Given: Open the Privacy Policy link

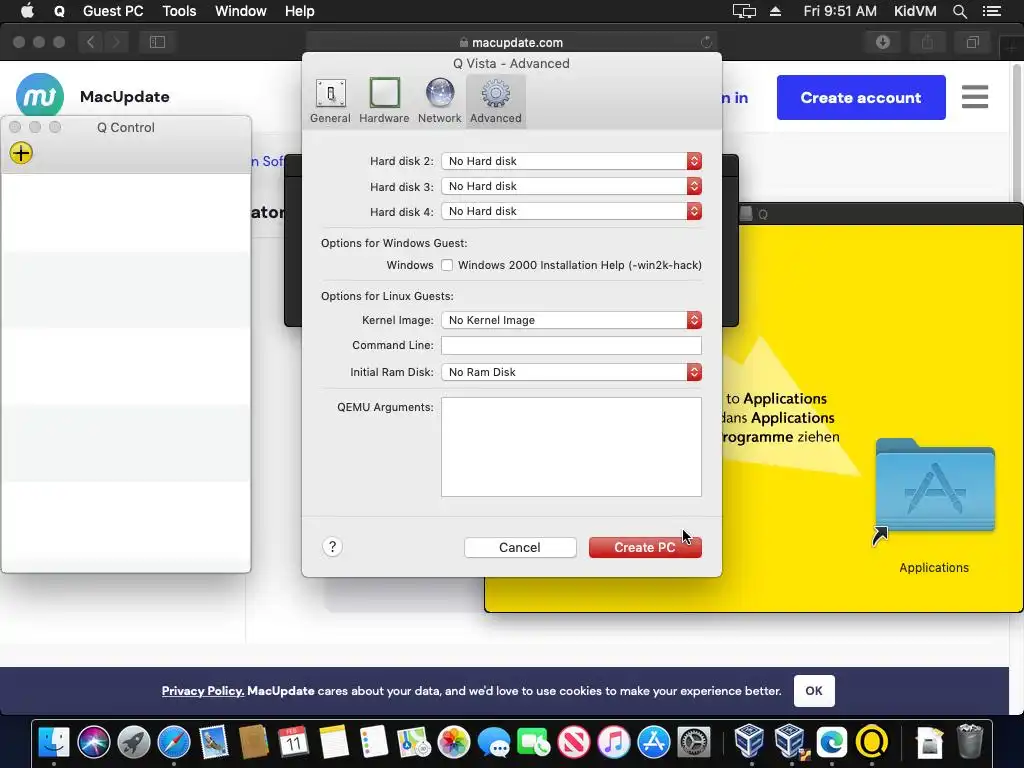Looking at the screenshot, I should click(202, 691).
